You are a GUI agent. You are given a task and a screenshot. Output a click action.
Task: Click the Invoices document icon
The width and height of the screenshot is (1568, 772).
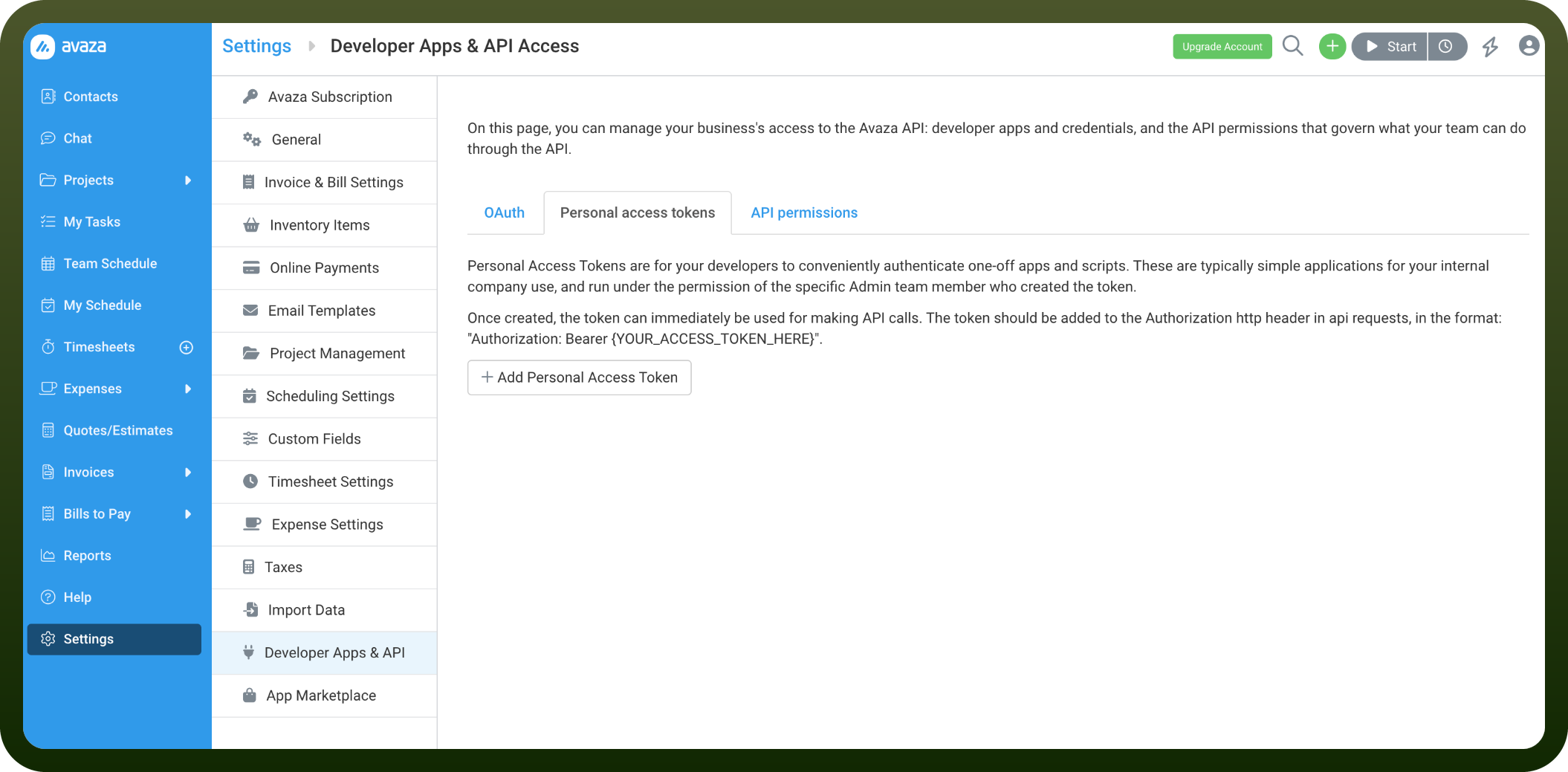48,472
